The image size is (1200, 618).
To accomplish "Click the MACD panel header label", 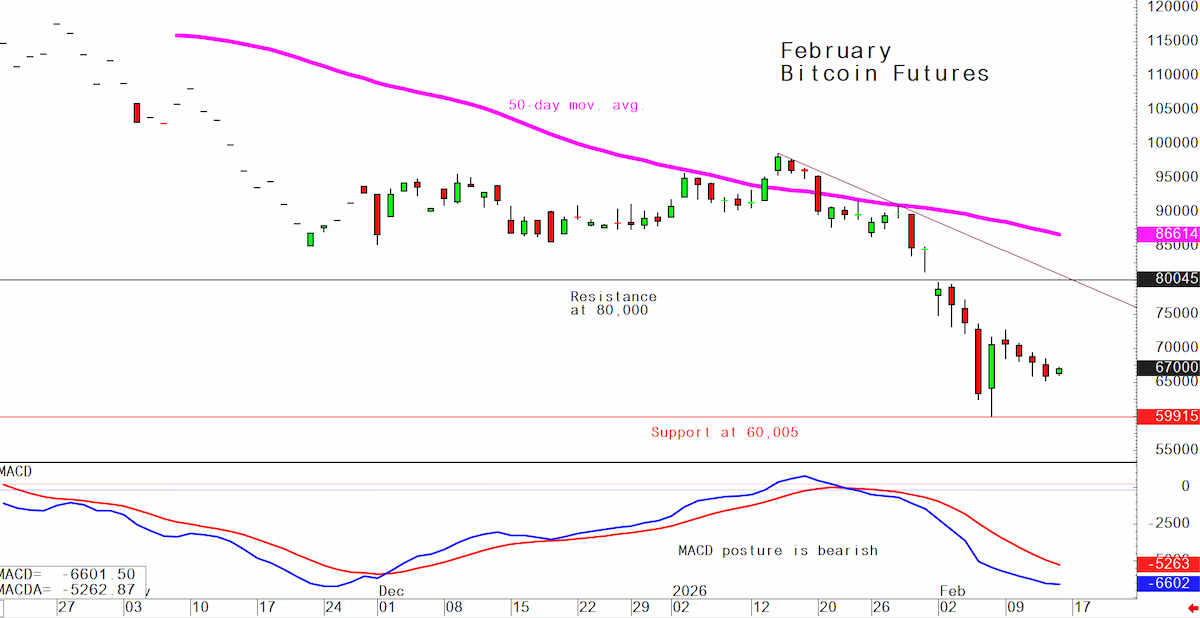I will tap(17, 470).
